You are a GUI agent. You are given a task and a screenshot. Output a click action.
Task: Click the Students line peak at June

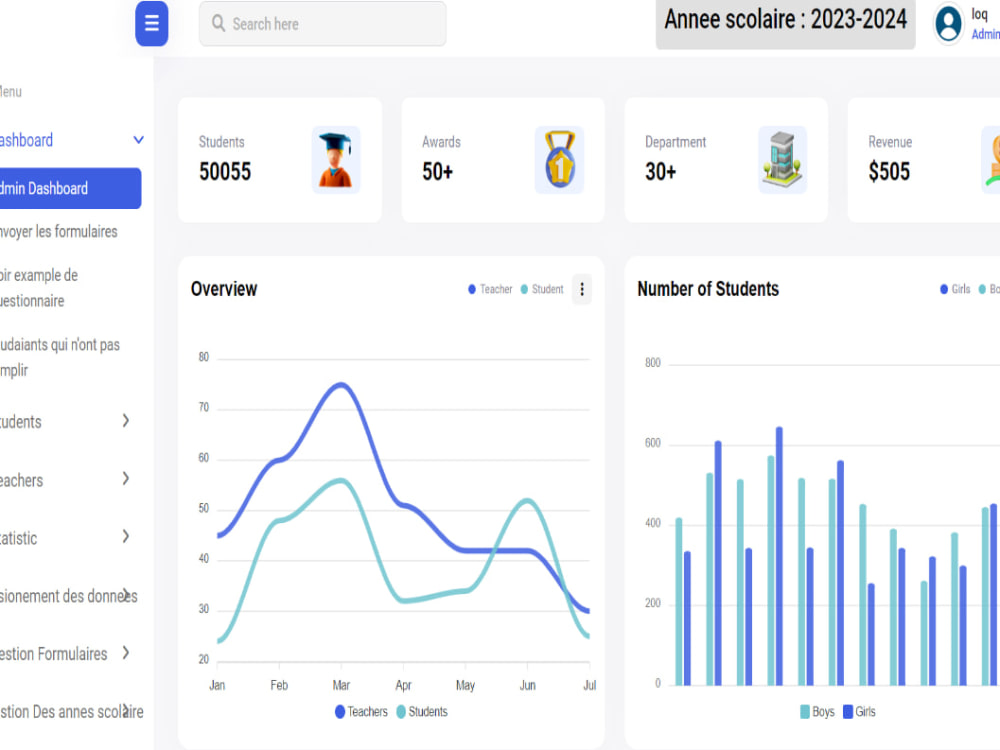tap(527, 501)
